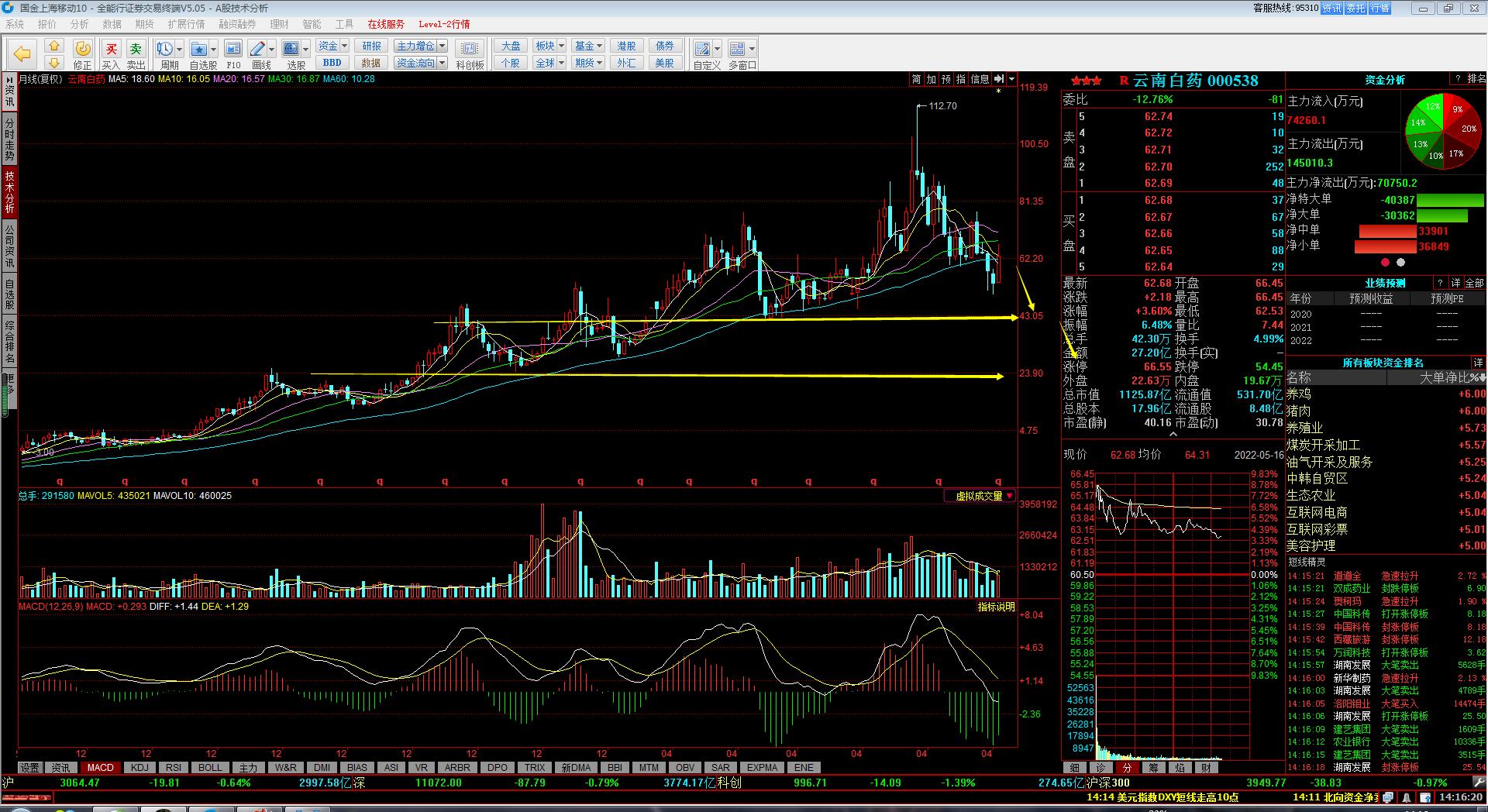Screen dimensions: 1488x812
Task: Click the 排名 ranking button
Action: click(x=1476, y=79)
